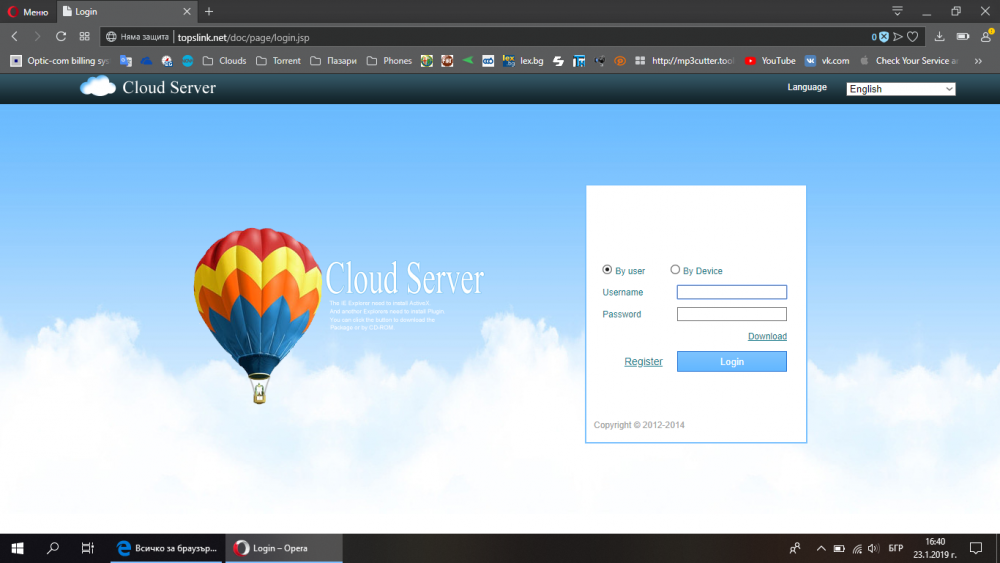Open the Opera Меню button
Viewport: 1000px width, 563px height.
coord(28,11)
